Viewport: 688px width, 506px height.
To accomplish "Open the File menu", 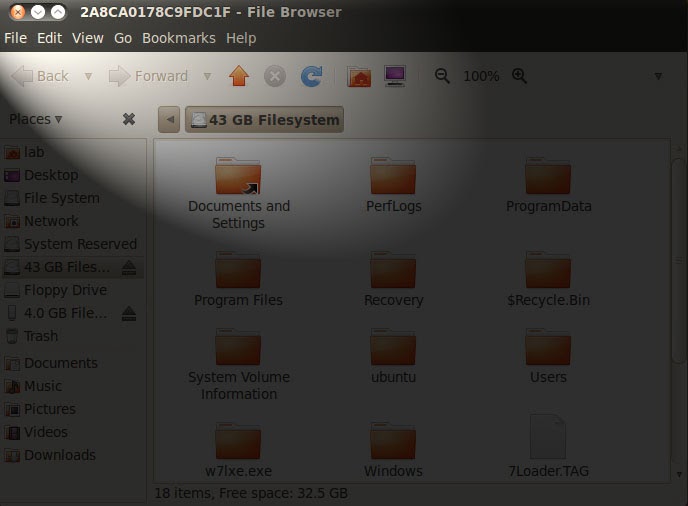I will tap(16, 38).
